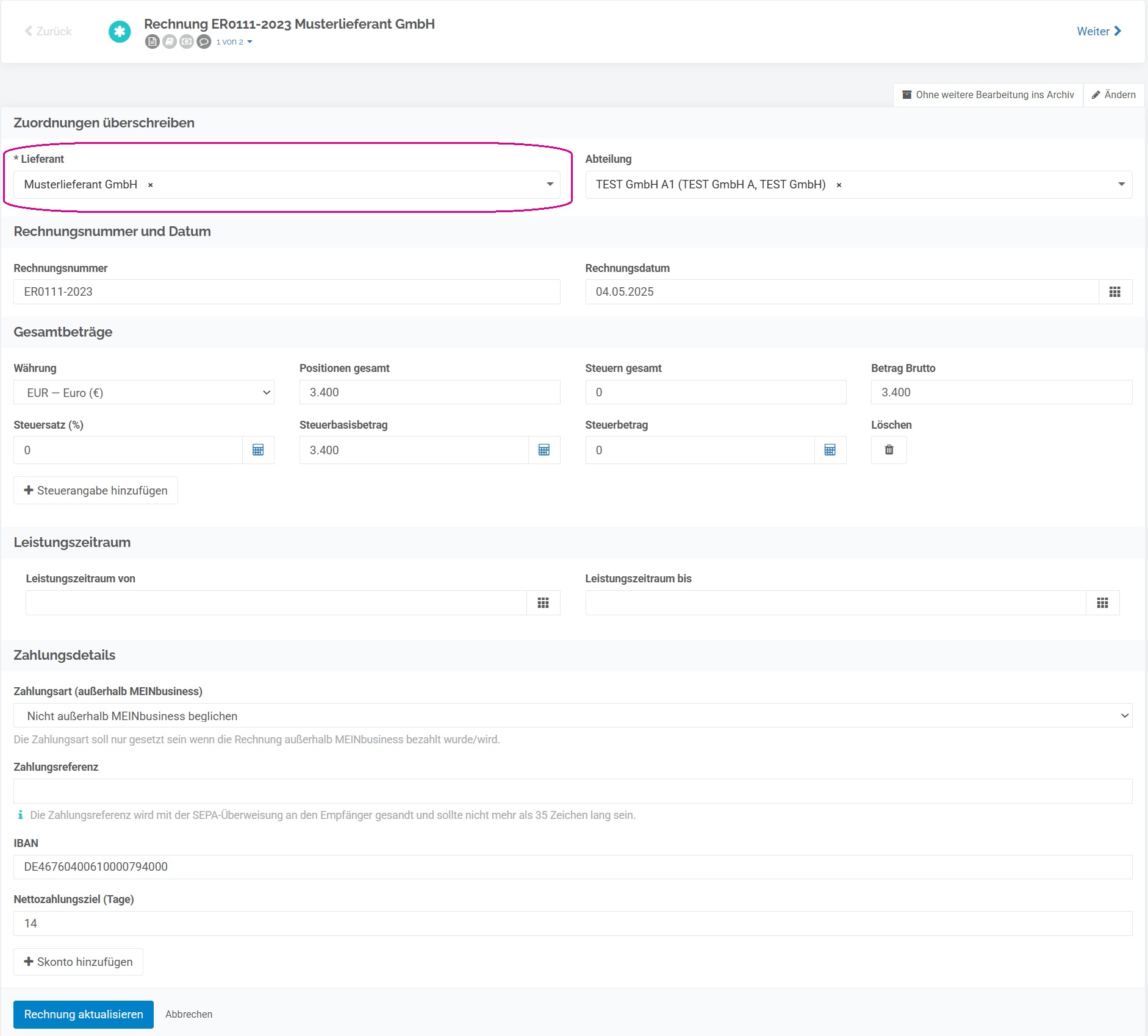The height and width of the screenshot is (1036, 1148).
Task: Click the Zahlungsreferenz input field
Action: point(573,791)
